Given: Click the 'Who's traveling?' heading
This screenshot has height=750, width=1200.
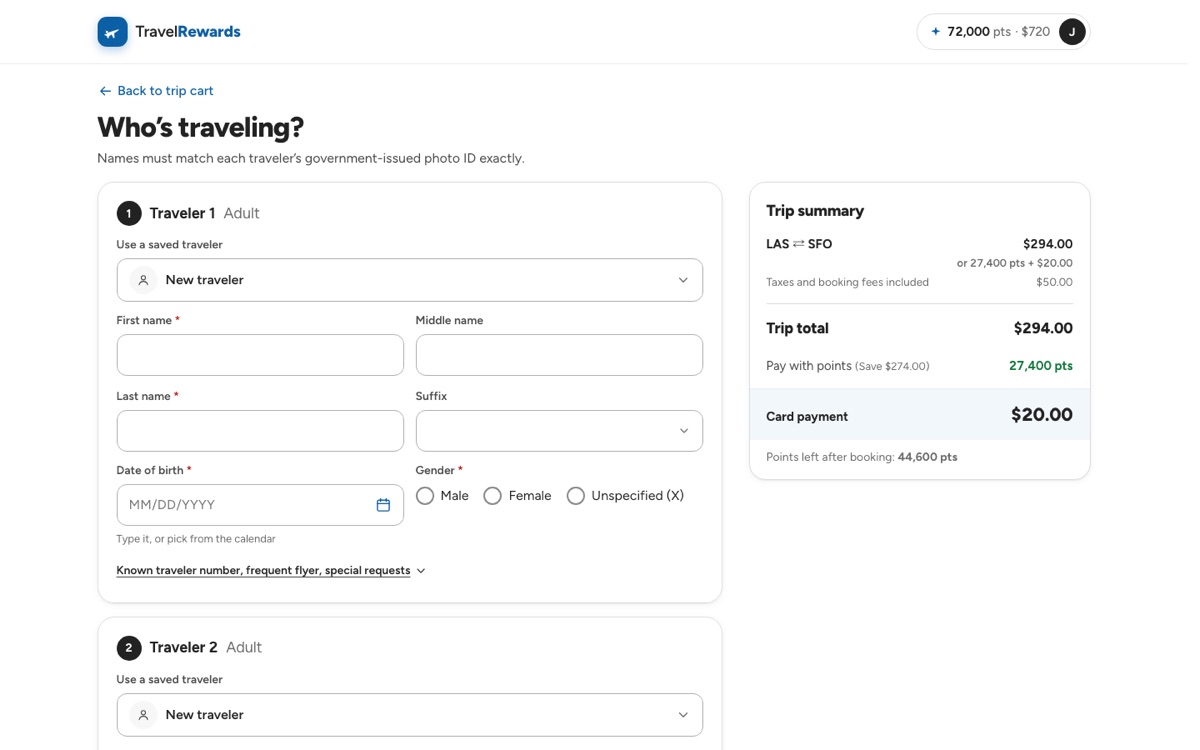Looking at the screenshot, I should [x=200, y=127].
